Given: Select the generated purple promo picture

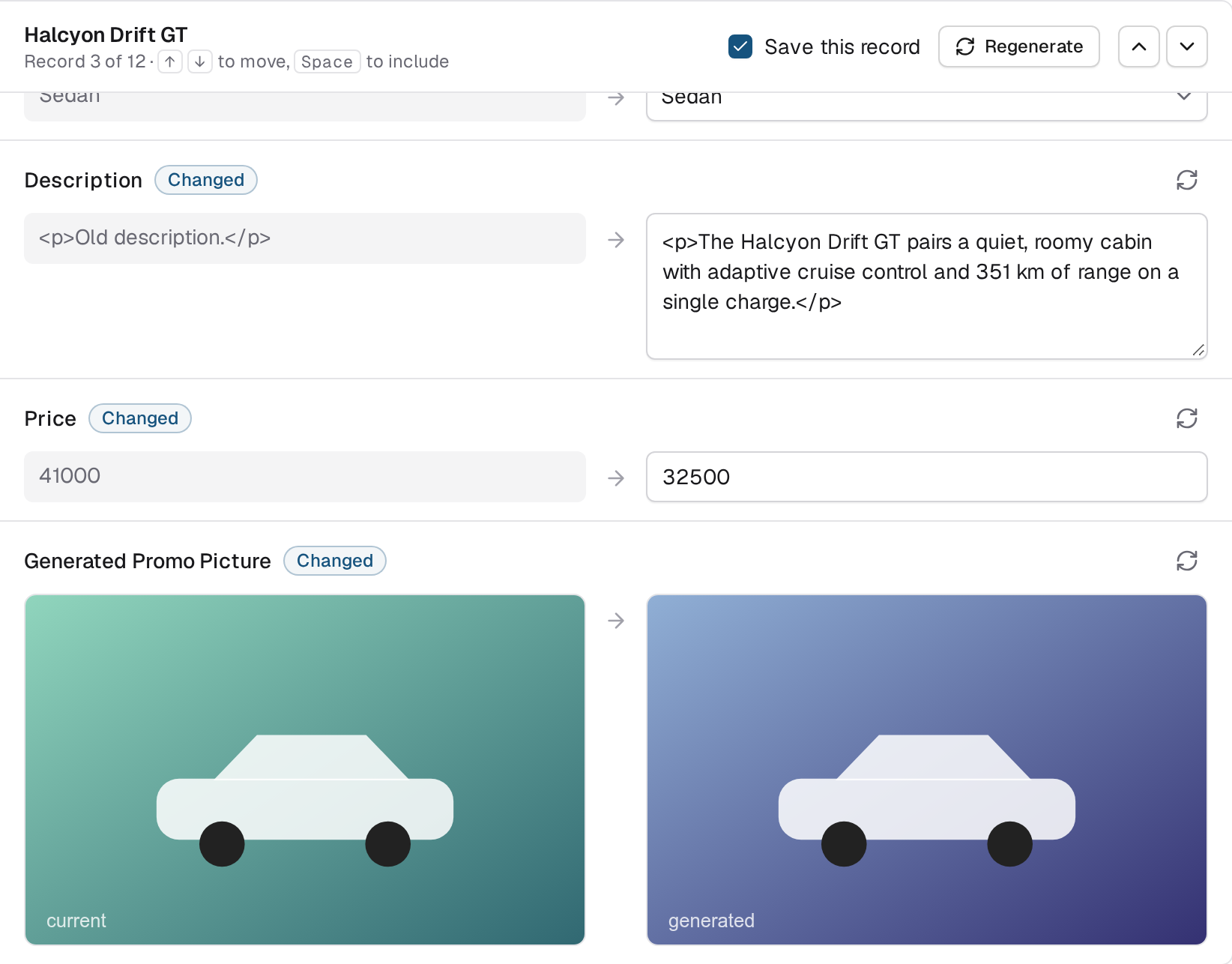Looking at the screenshot, I should 927,770.
